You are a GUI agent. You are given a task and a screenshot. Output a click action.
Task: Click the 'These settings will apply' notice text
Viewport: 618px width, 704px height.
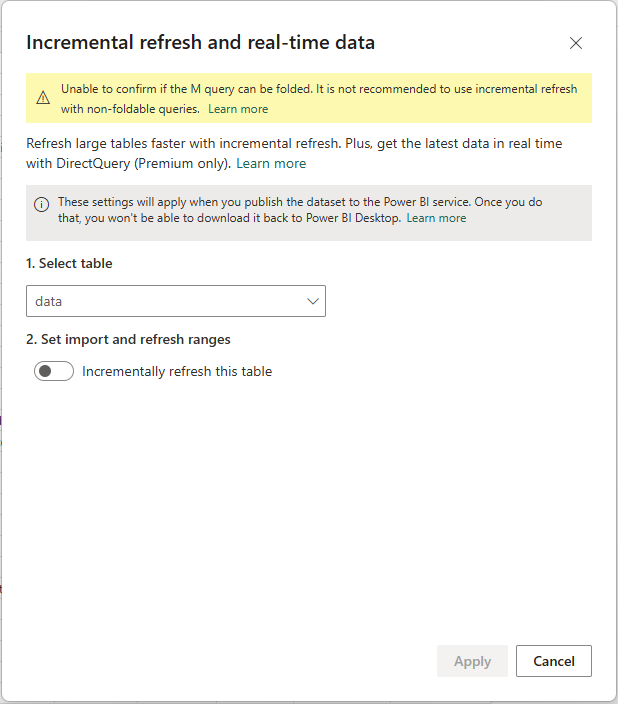[300, 203]
